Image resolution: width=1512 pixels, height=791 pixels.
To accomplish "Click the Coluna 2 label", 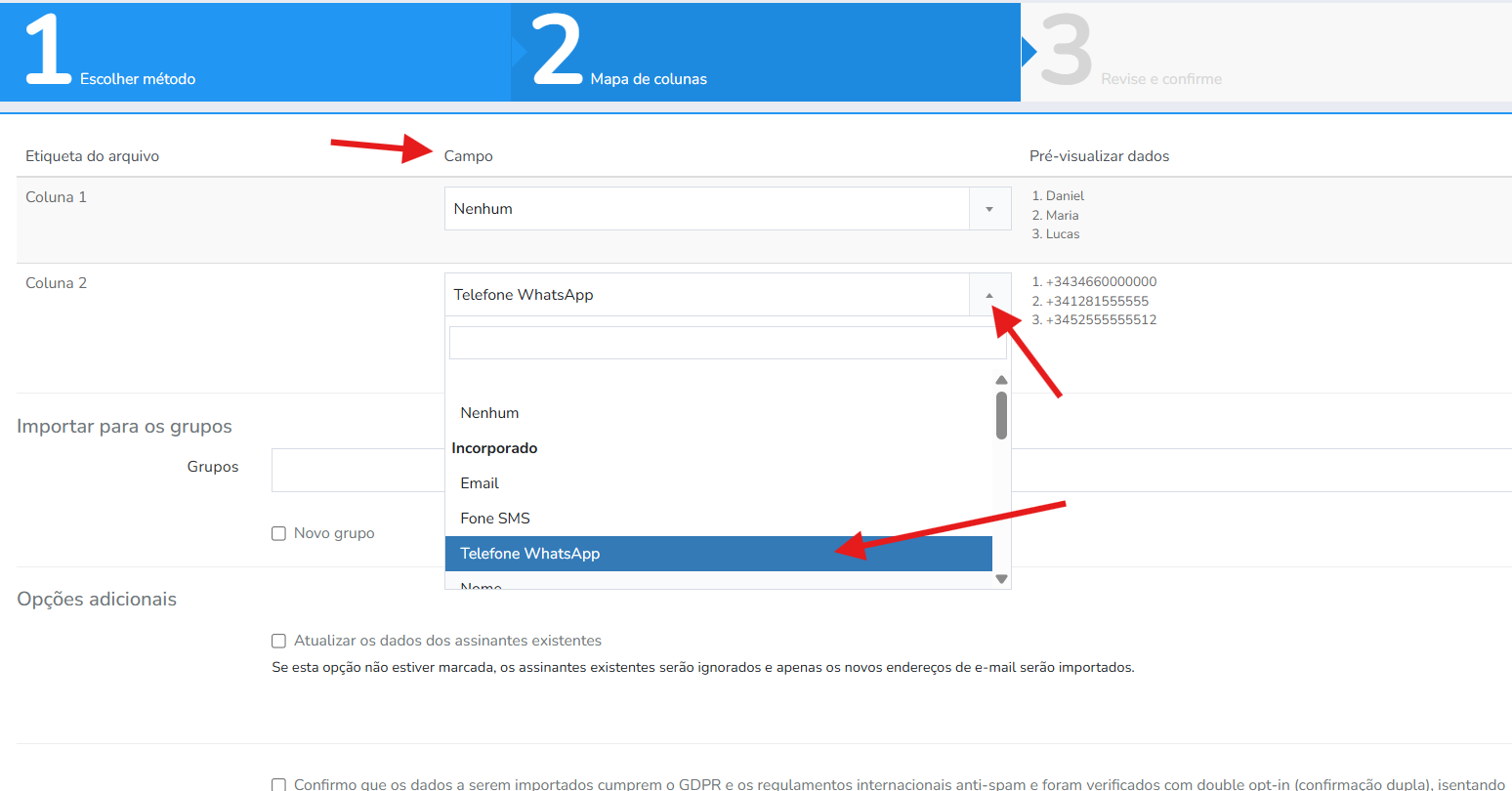I will tap(56, 283).
